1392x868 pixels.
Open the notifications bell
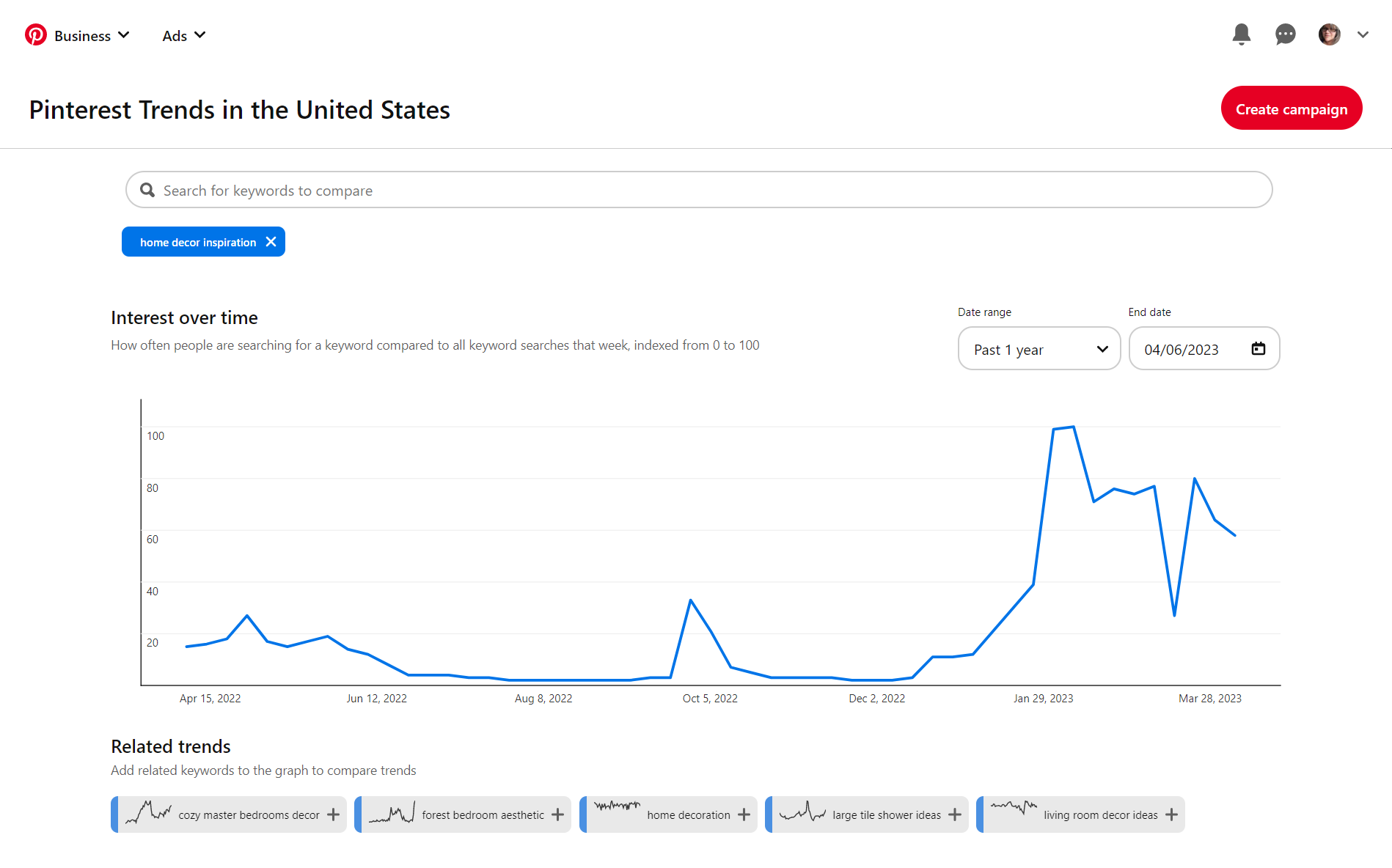point(1241,34)
